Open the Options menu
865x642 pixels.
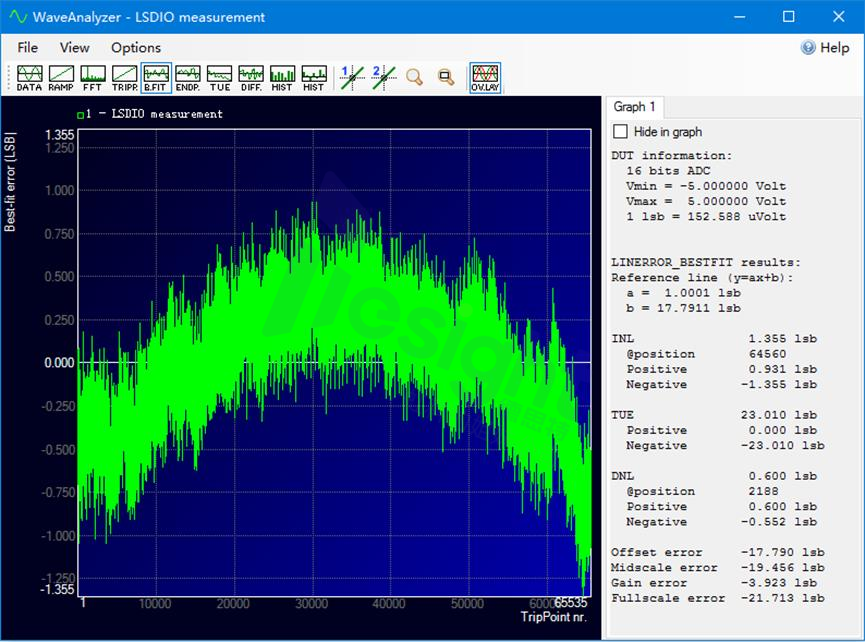click(x=136, y=47)
